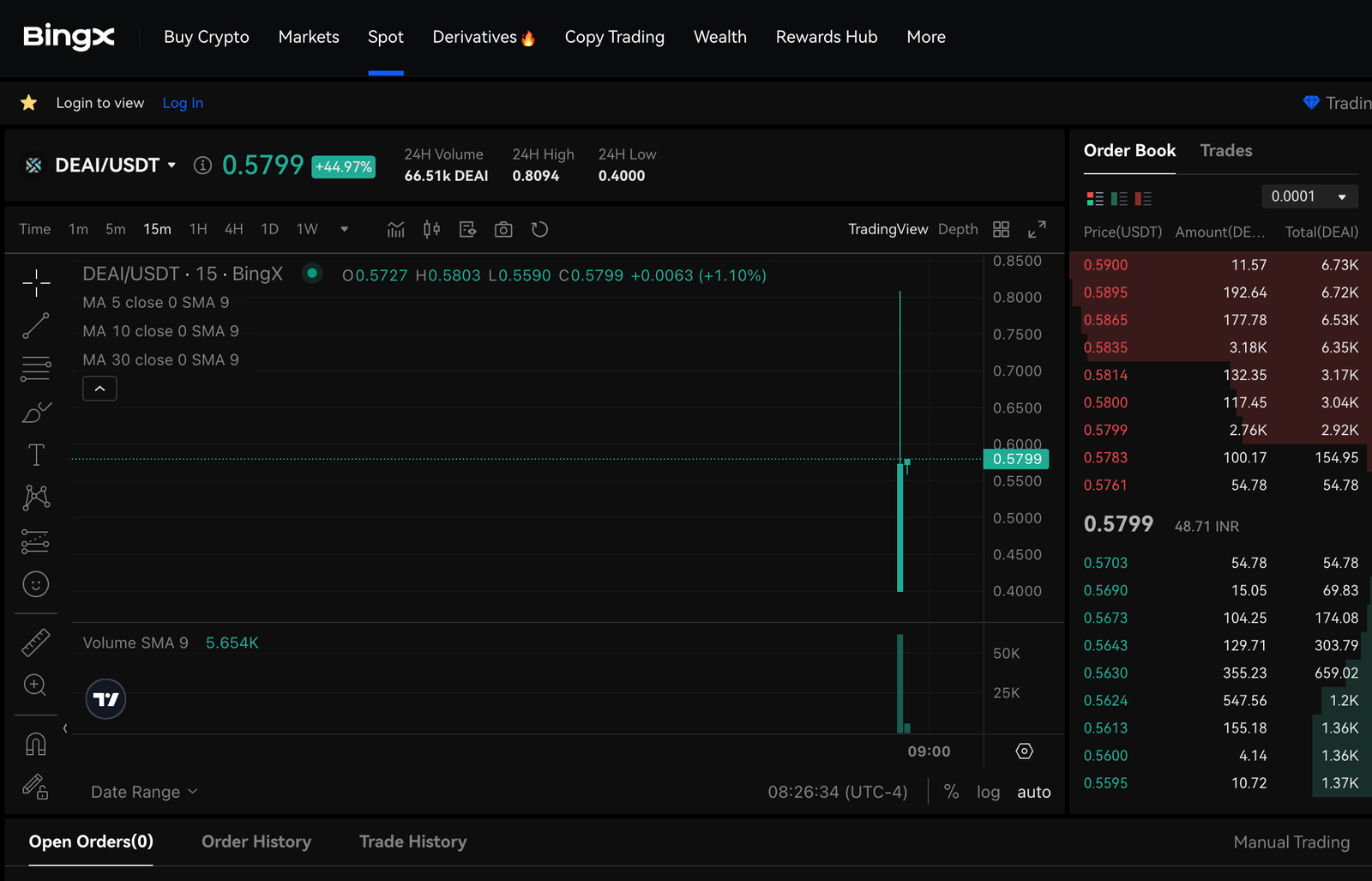Open the 0.0001 price precision dropdown
This screenshot has width=1372, height=881.
1309,196
